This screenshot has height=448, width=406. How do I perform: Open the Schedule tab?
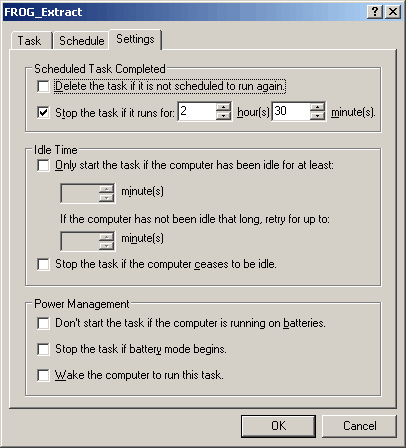81,41
